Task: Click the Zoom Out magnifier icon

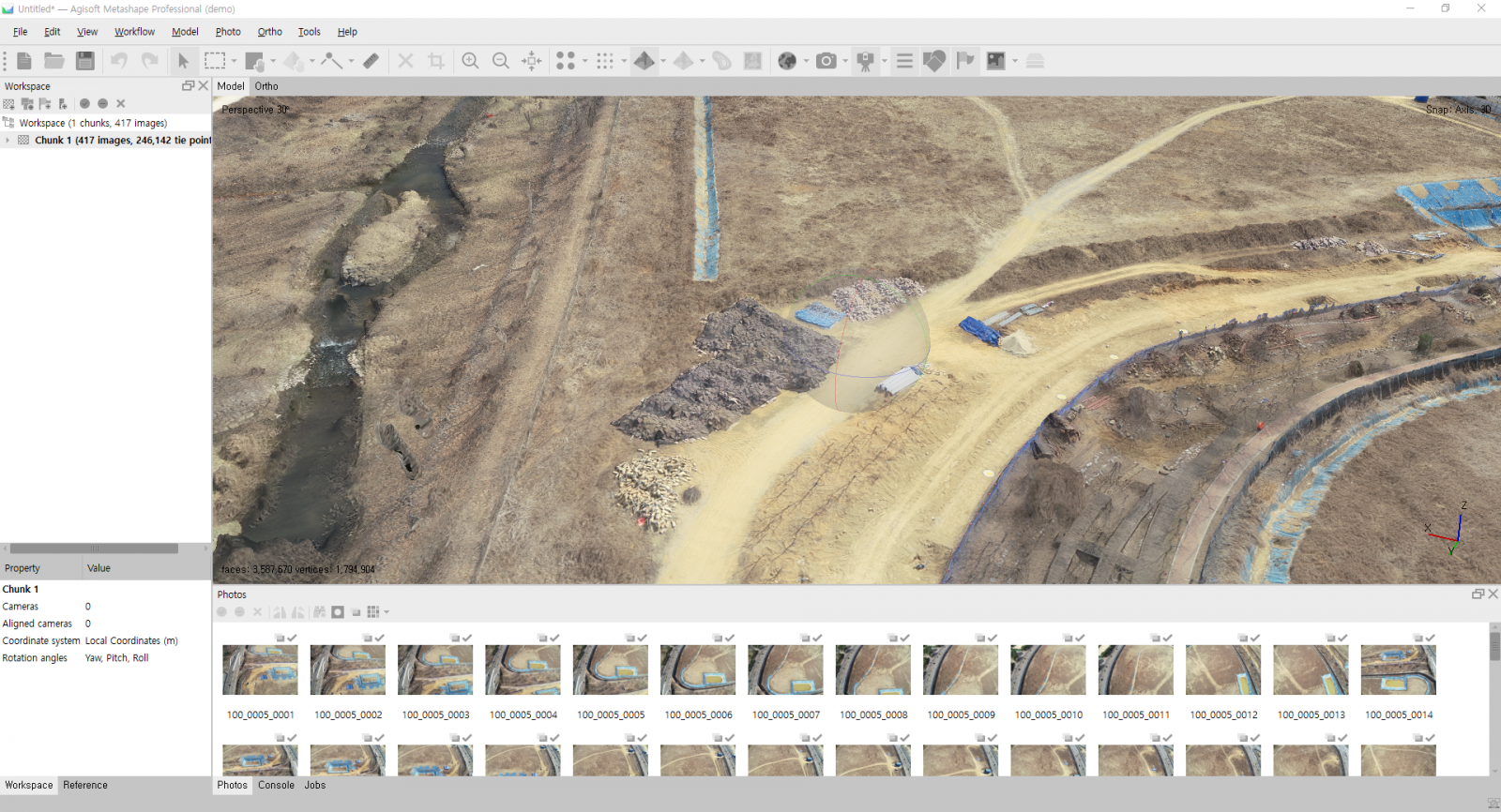Action: (x=501, y=61)
